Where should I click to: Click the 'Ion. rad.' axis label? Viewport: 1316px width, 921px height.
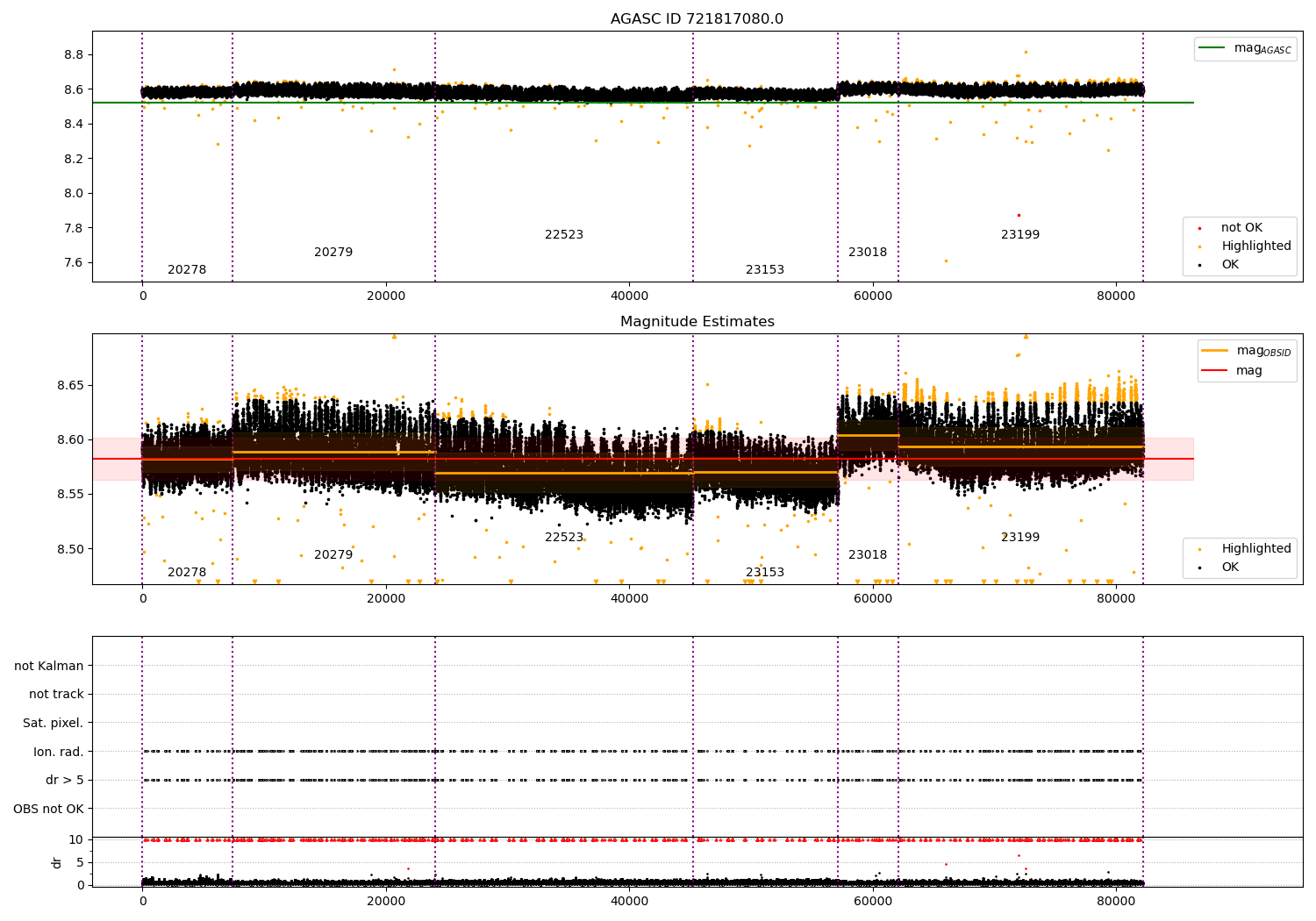pos(59,753)
